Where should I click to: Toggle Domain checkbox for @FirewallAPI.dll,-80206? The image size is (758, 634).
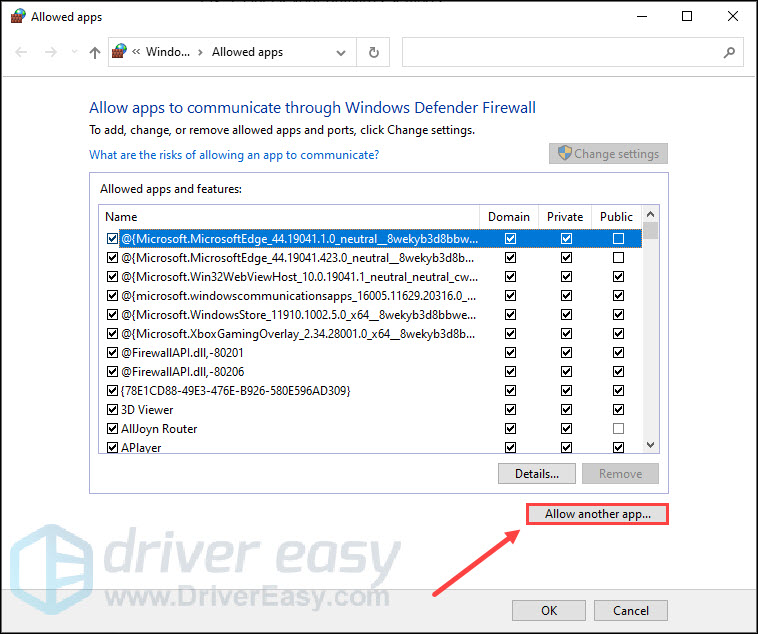tap(510, 371)
